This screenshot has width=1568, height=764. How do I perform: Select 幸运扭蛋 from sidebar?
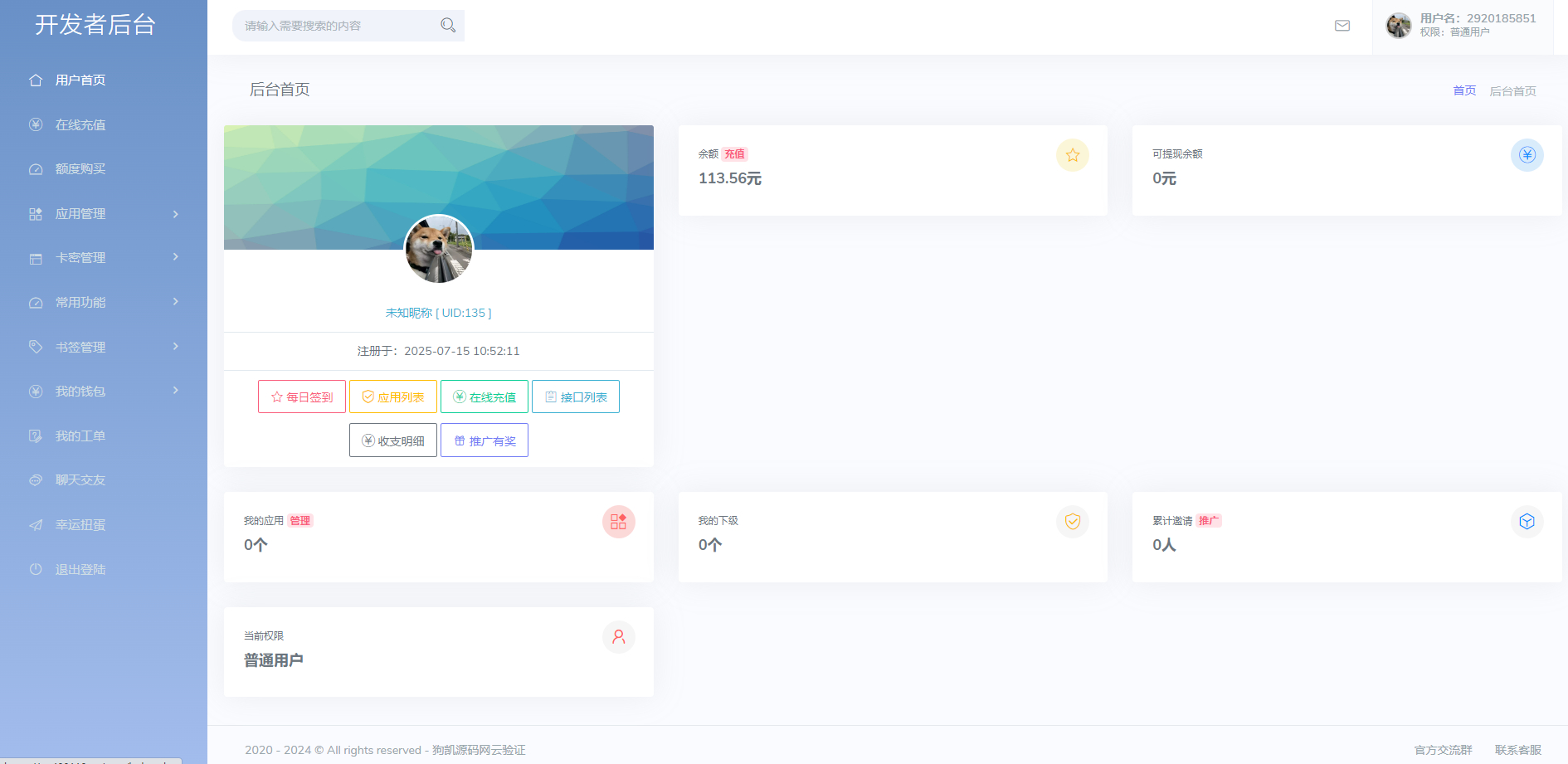[x=80, y=525]
